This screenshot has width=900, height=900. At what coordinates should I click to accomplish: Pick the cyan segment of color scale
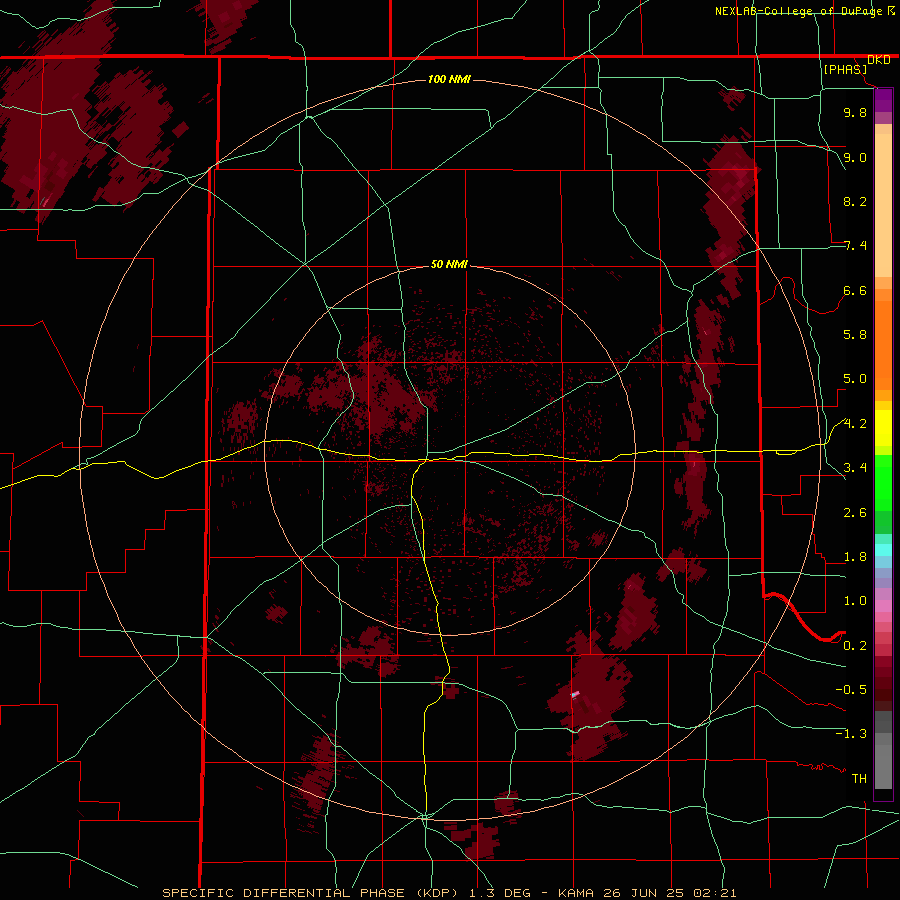pos(883,550)
